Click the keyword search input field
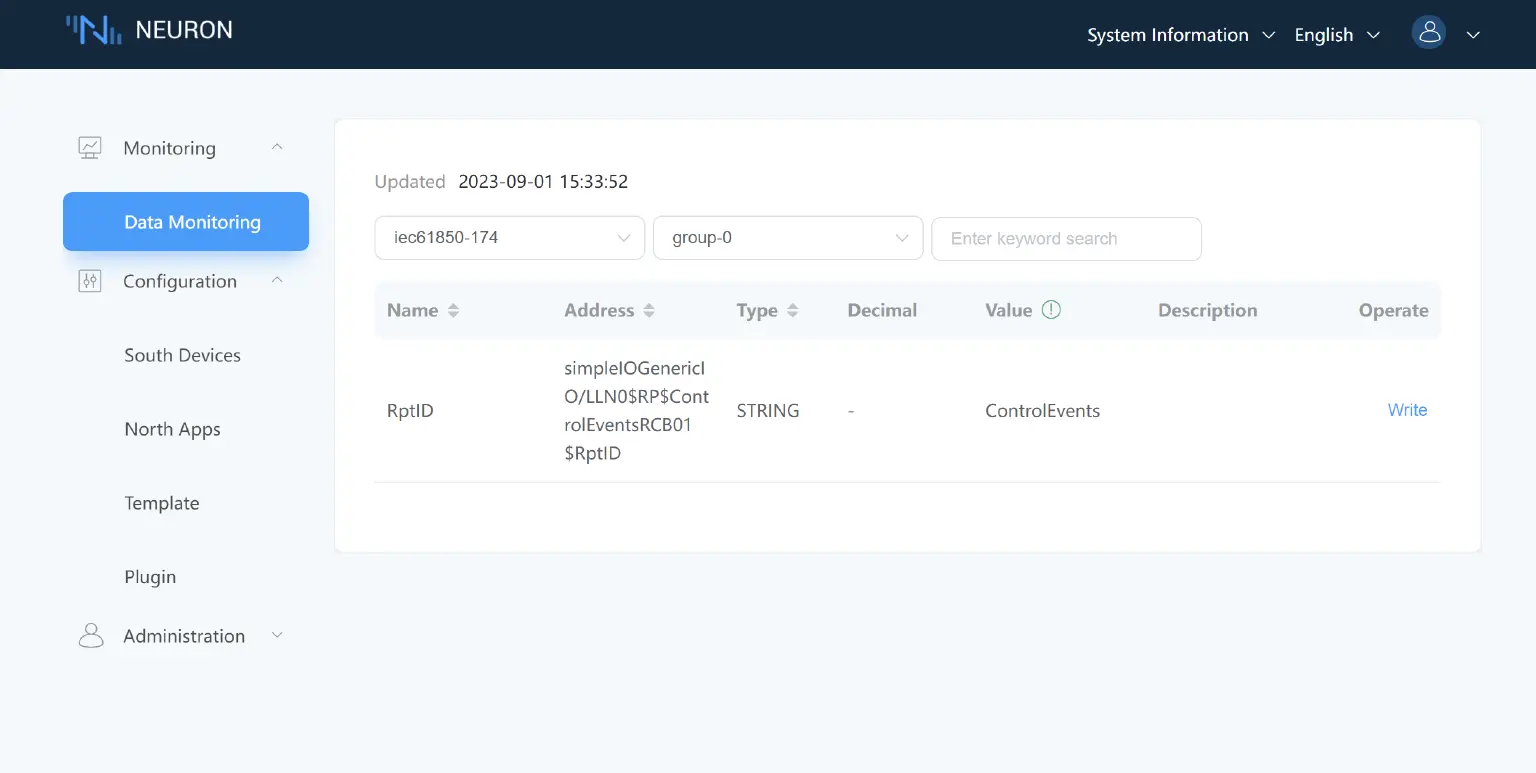1536x773 pixels. click(1066, 238)
